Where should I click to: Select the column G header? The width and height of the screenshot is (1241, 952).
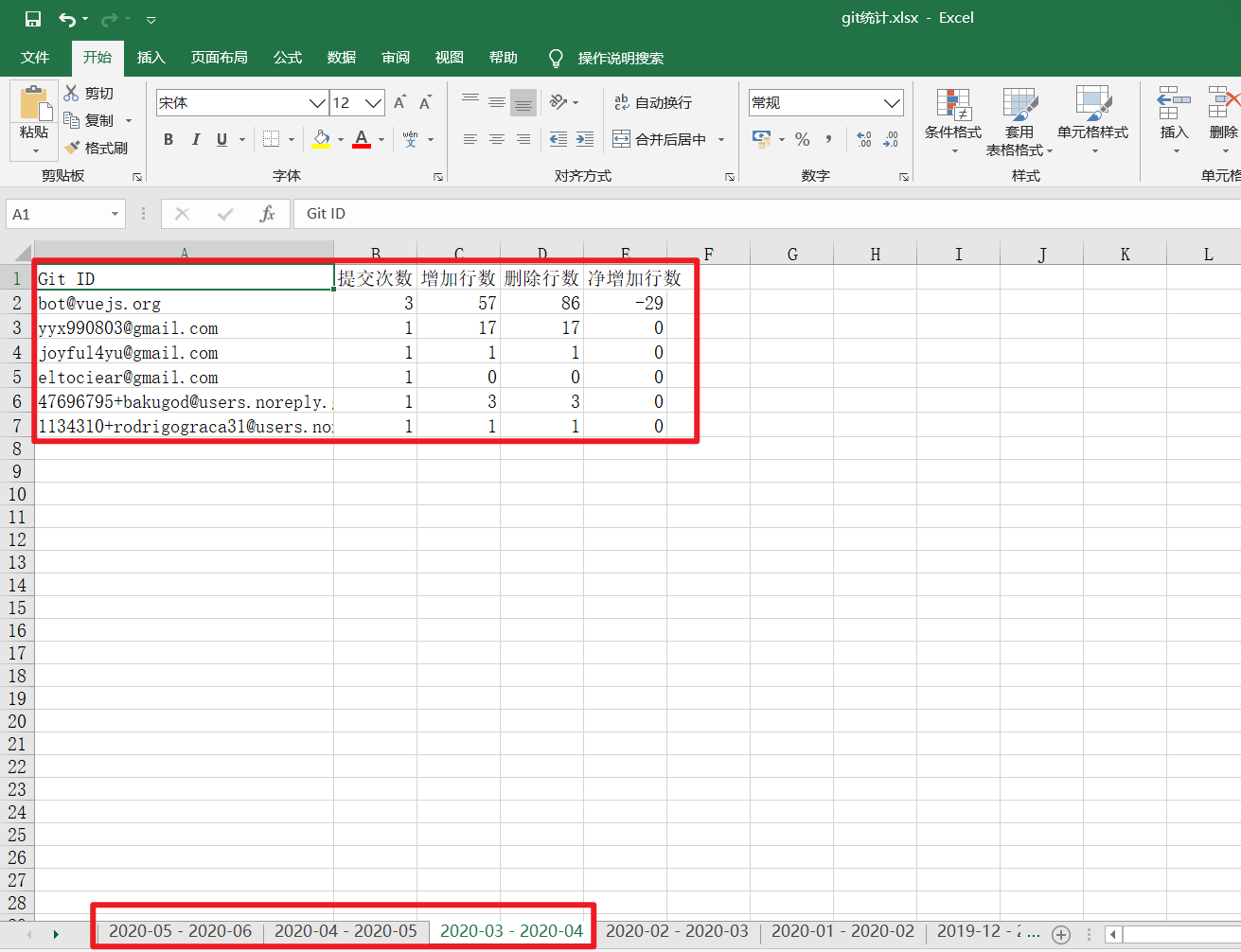point(792,254)
